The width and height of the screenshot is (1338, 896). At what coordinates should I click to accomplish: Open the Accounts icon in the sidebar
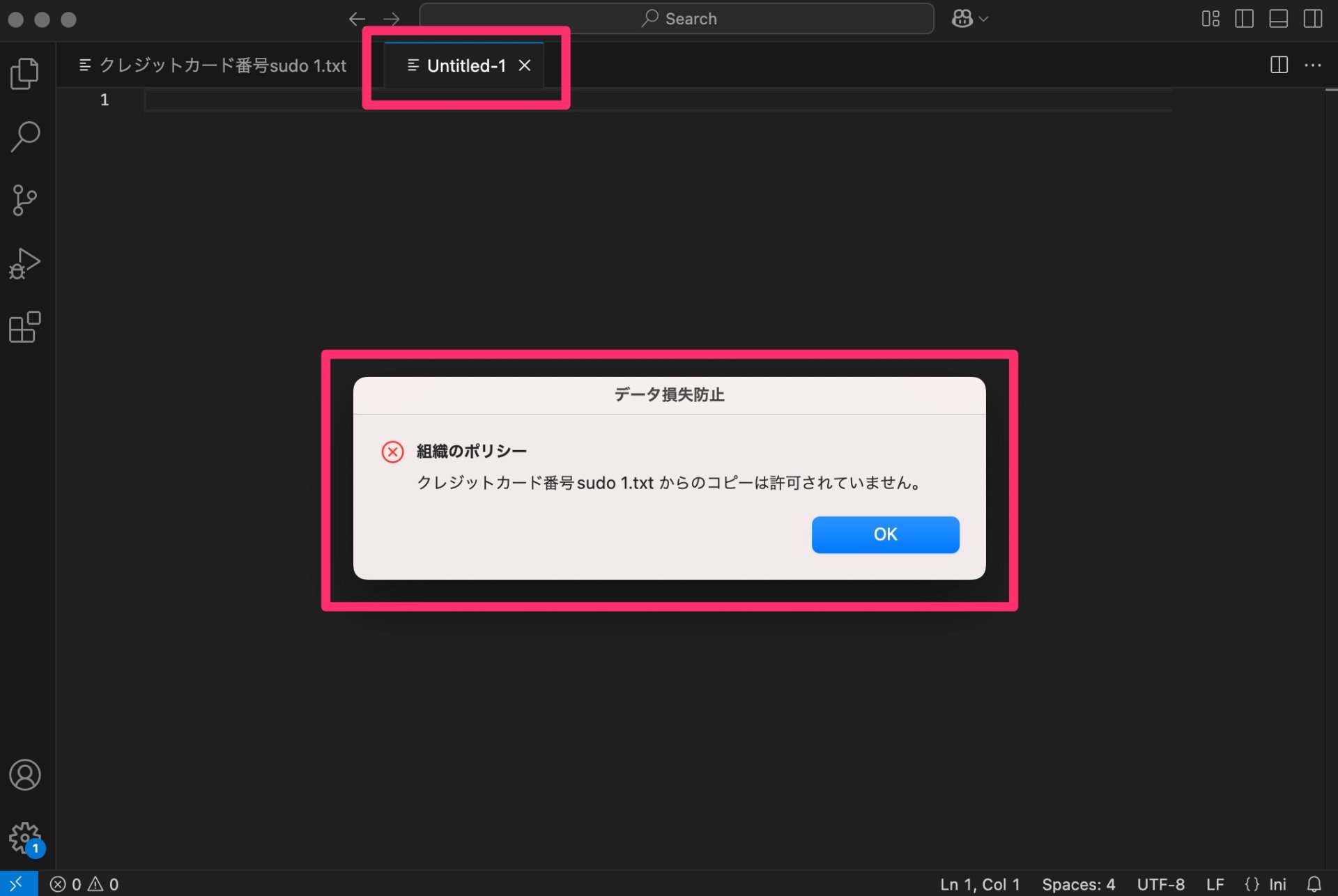coord(25,774)
